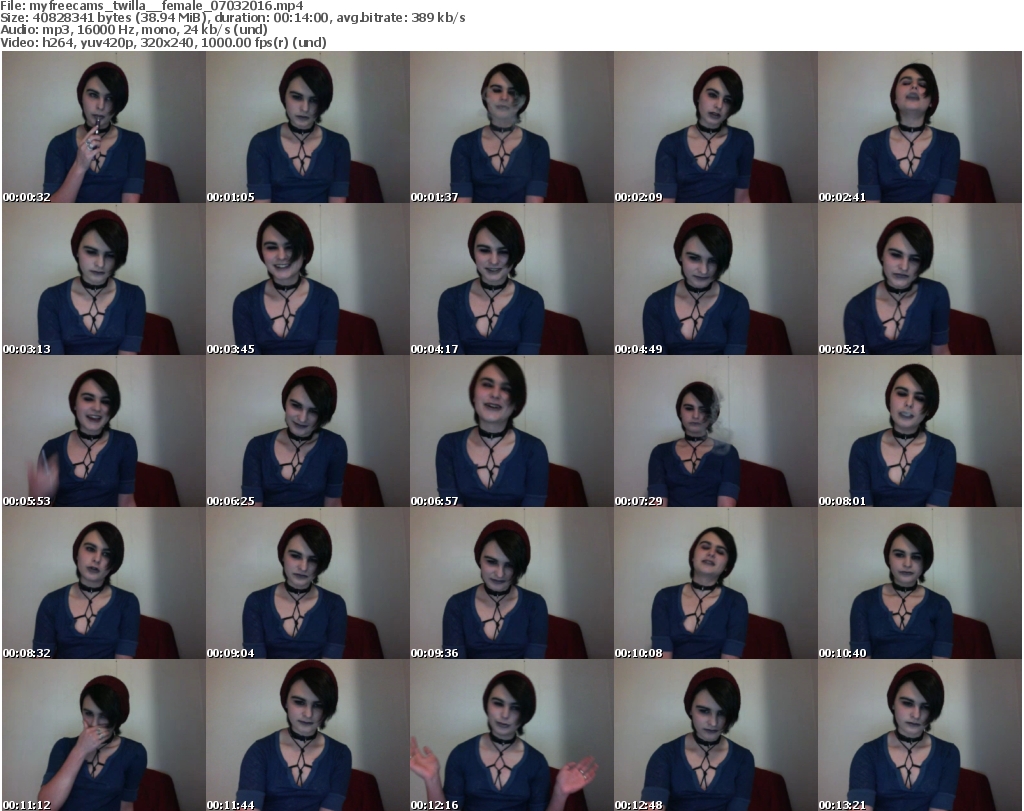Click the 'Audio: mp3, 16000 Hz' info line
The width and height of the screenshot is (1024, 811).
134,30
